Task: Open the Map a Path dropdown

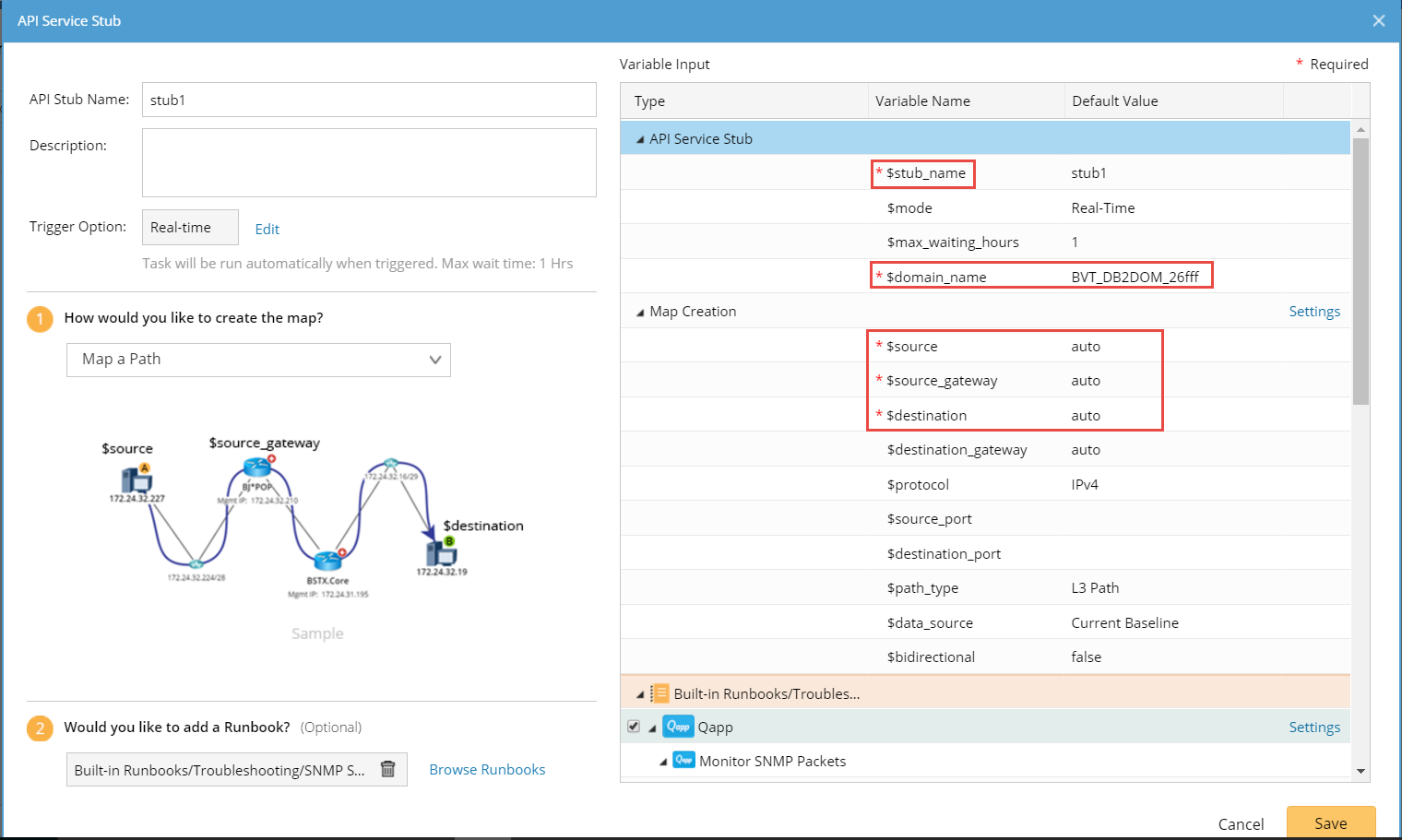Action: pyautogui.click(x=258, y=360)
